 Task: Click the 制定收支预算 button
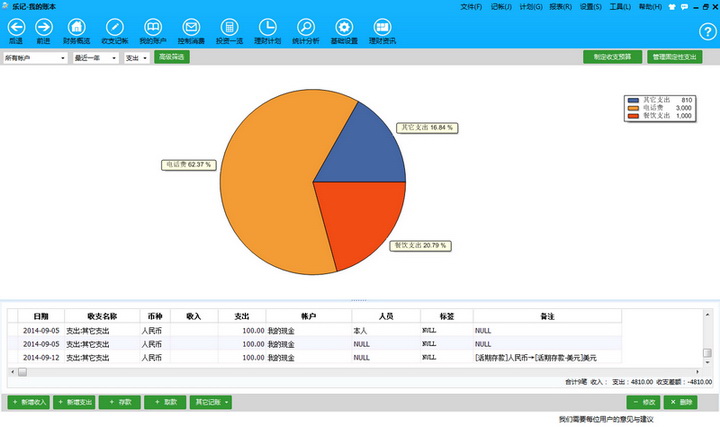pos(613,57)
